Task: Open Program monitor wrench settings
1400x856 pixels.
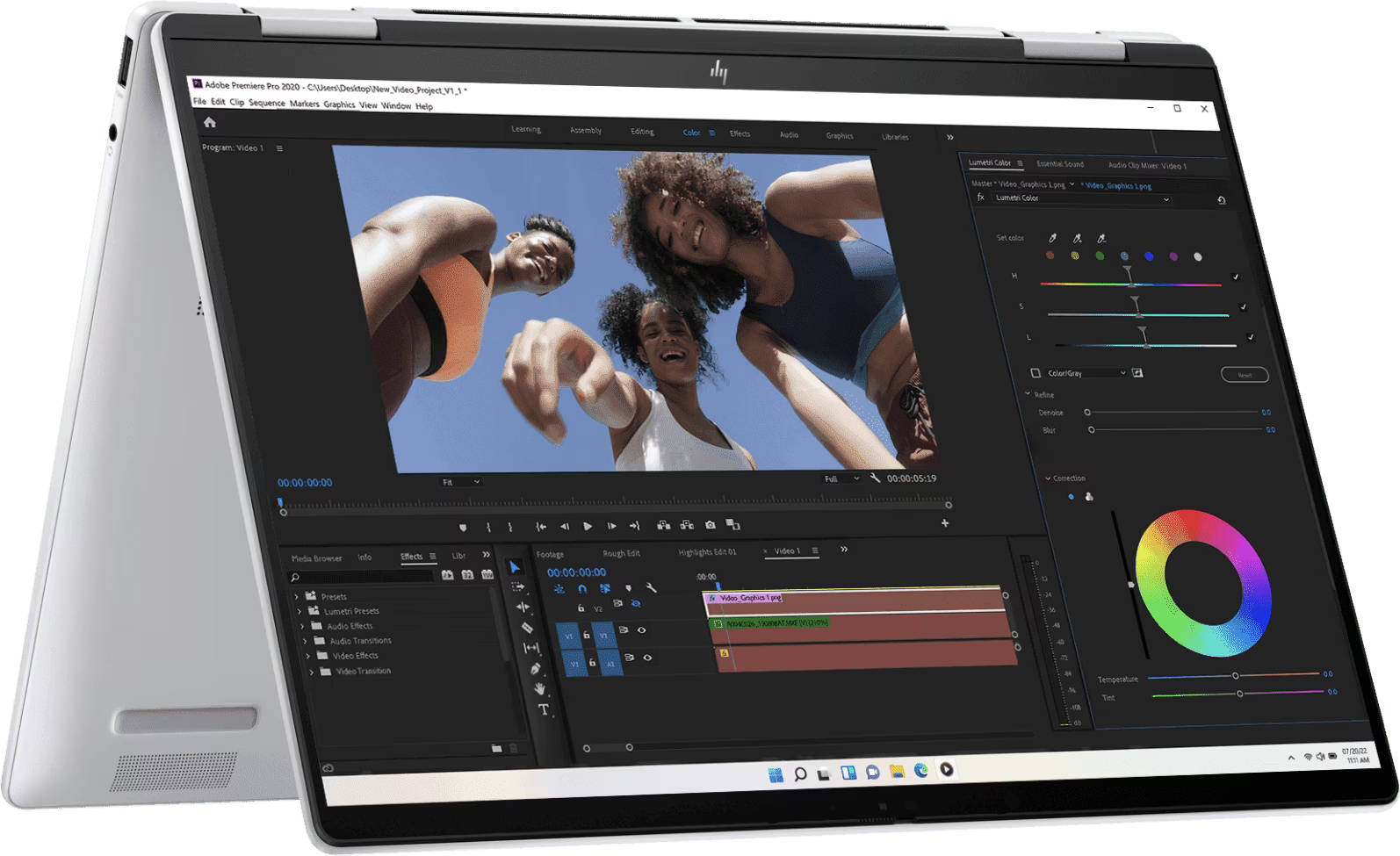Action: pos(875,478)
